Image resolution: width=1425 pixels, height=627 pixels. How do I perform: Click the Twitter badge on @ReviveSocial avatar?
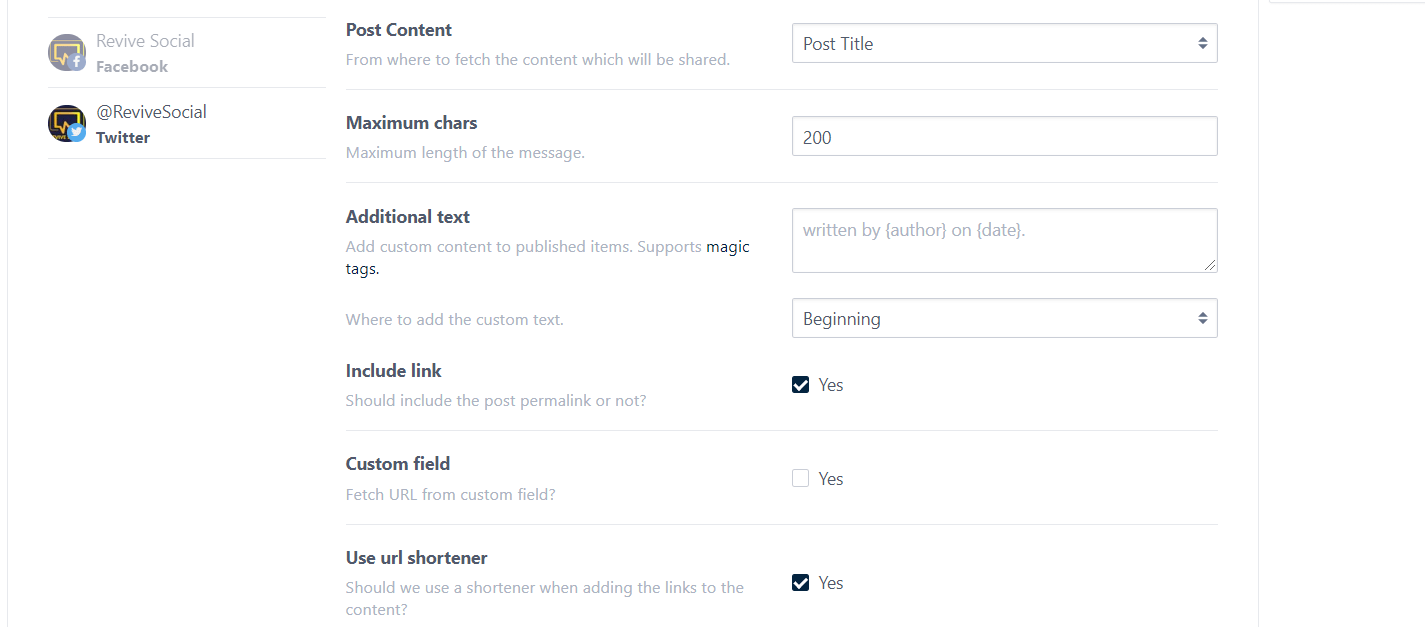click(x=77, y=133)
